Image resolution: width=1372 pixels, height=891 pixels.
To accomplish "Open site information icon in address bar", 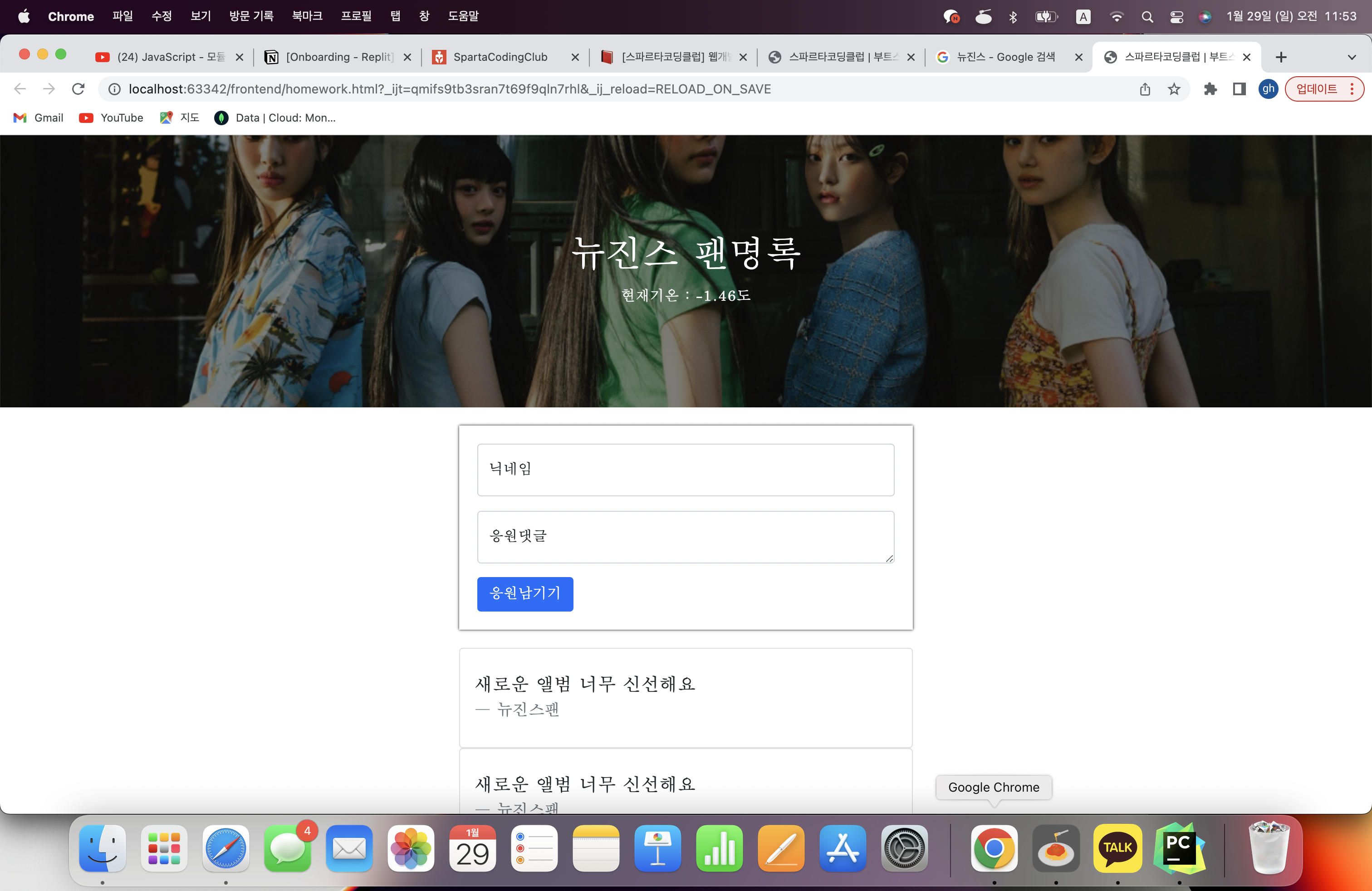I will (115, 89).
